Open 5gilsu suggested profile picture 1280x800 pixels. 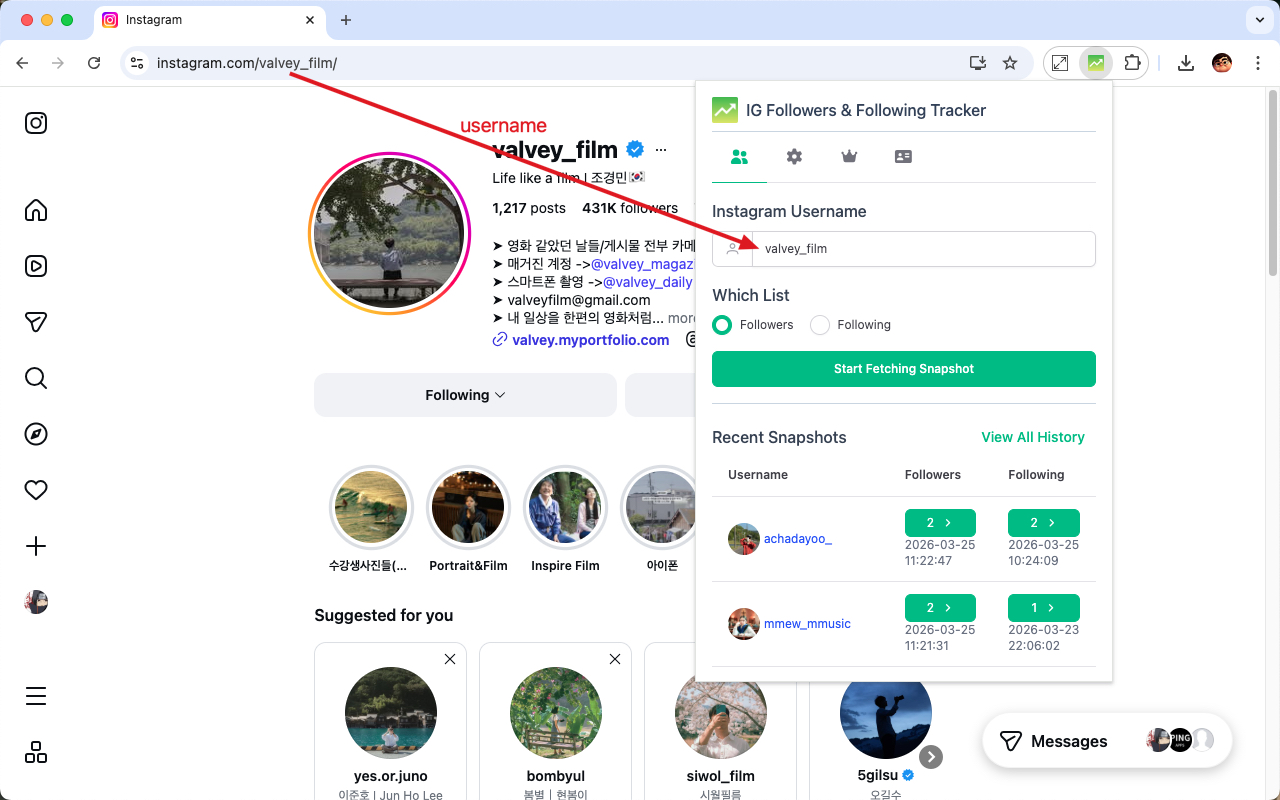point(886,713)
